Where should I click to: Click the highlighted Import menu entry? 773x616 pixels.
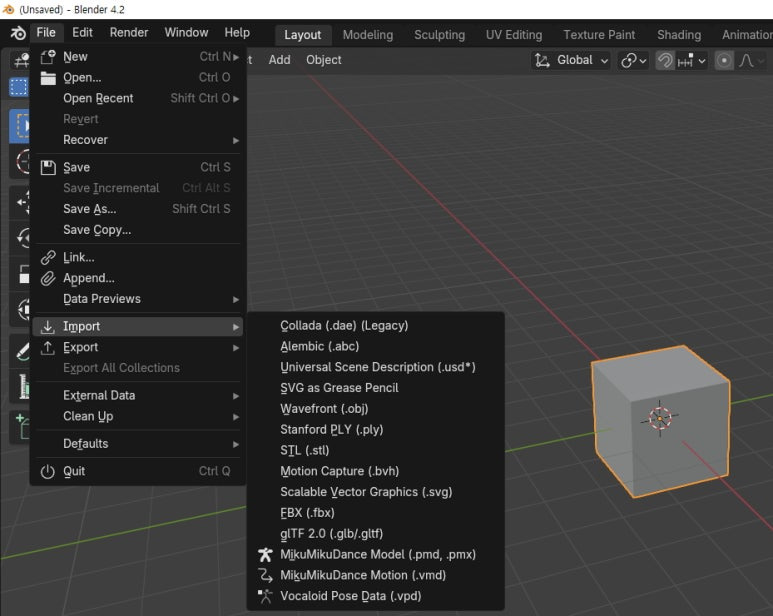coord(138,326)
